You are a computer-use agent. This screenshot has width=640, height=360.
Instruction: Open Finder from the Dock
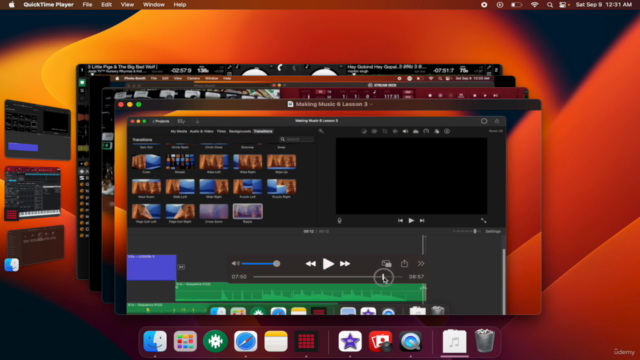coord(155,341)
